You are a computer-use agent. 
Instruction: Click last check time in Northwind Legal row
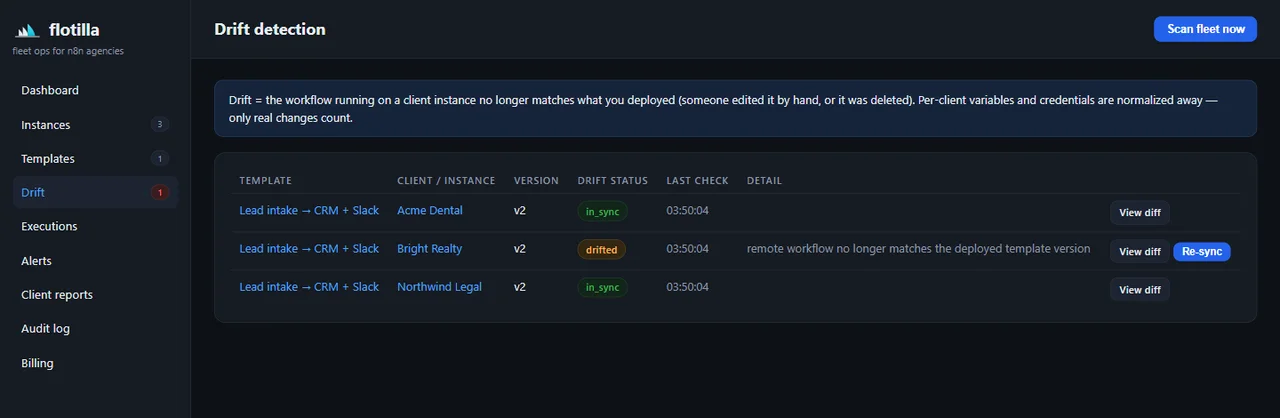coord(688,287)
